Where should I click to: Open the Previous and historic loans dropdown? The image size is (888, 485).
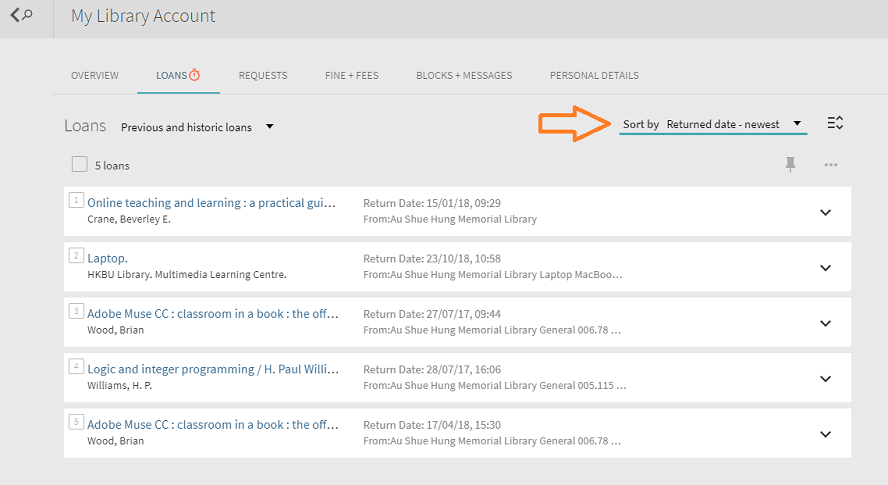coord(197,127)
